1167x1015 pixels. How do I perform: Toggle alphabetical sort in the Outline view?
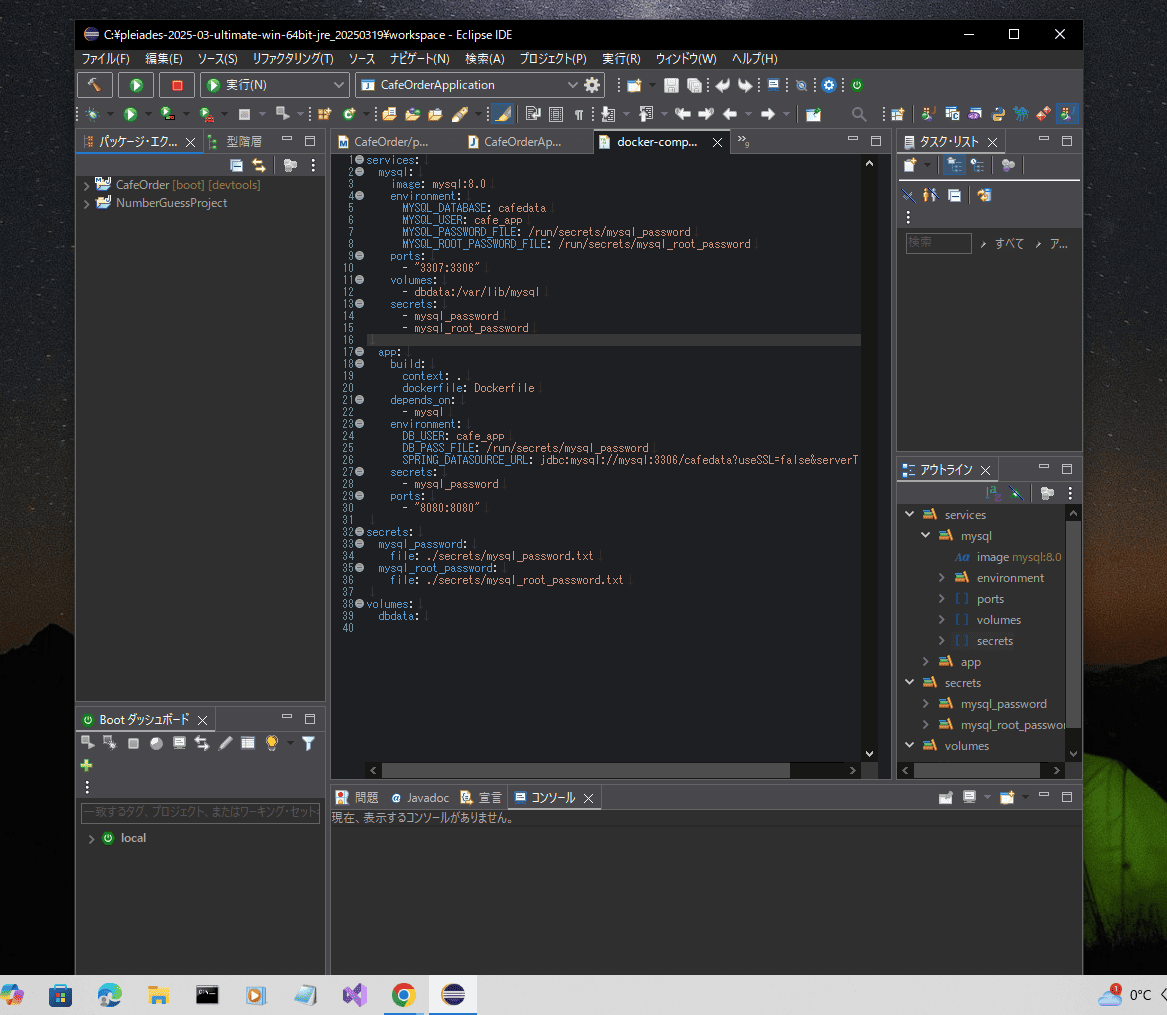pos(993,492)
